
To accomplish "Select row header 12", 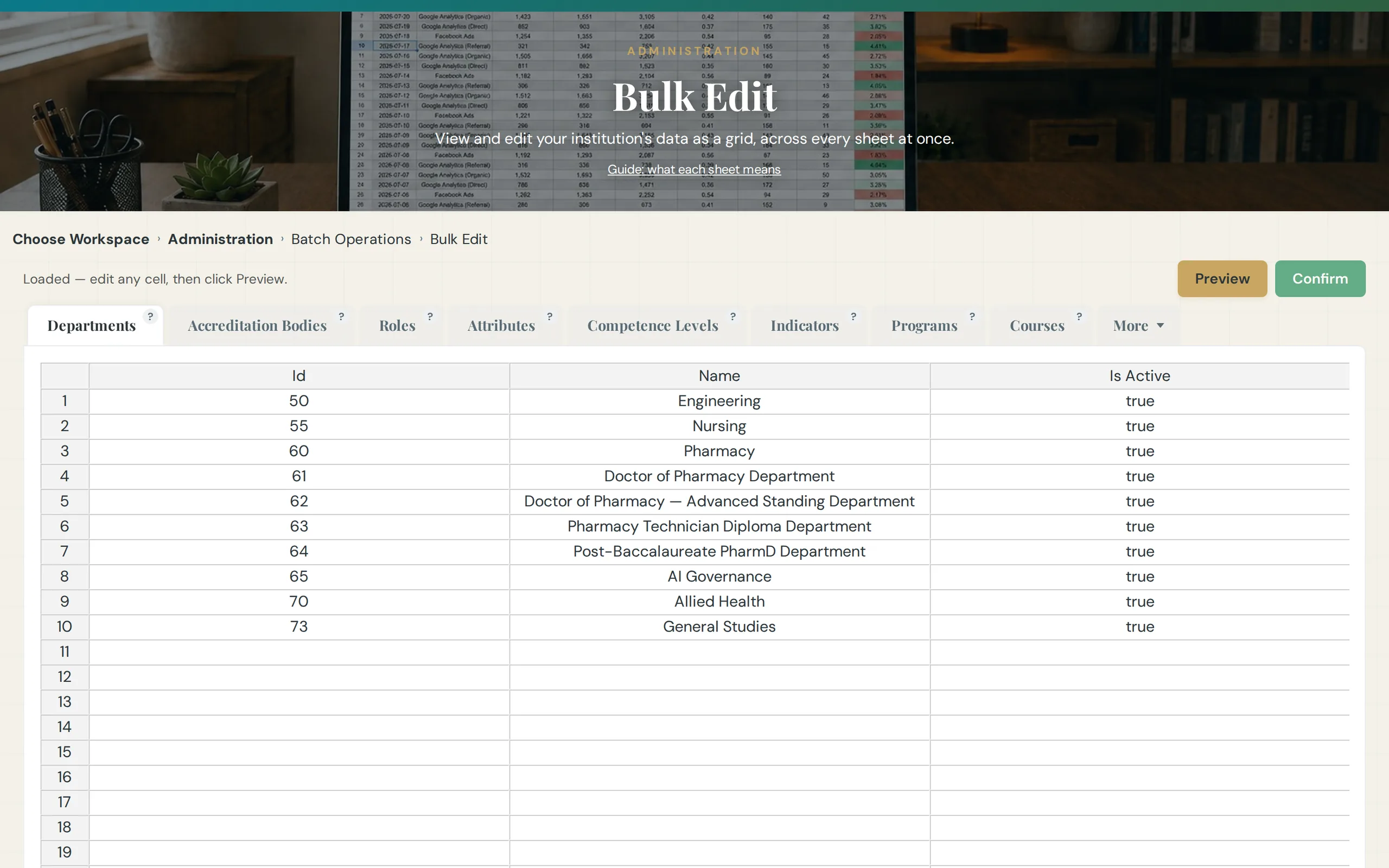I will (x=65, y=677).
